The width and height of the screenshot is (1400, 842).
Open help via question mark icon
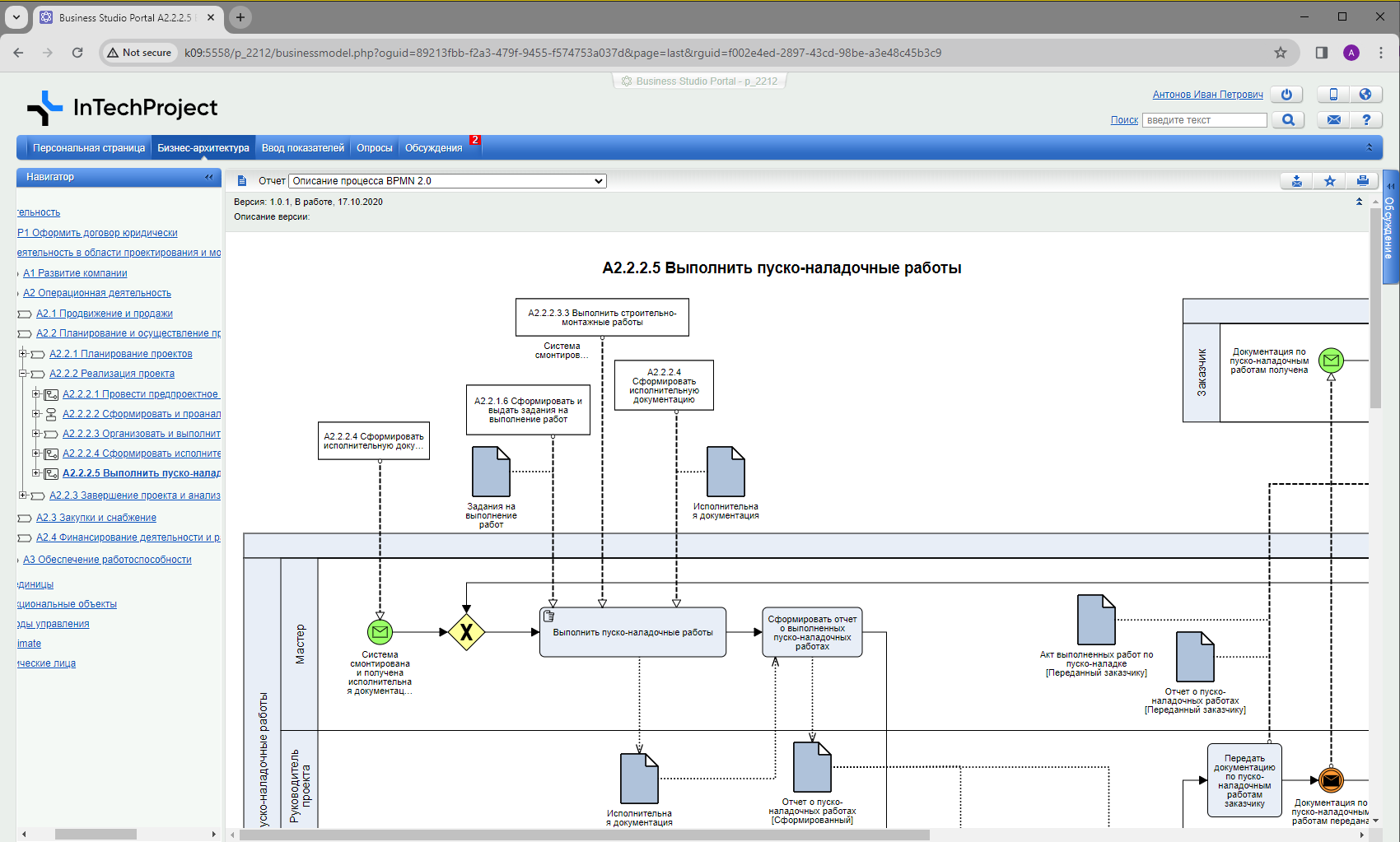click(1365, 120)
